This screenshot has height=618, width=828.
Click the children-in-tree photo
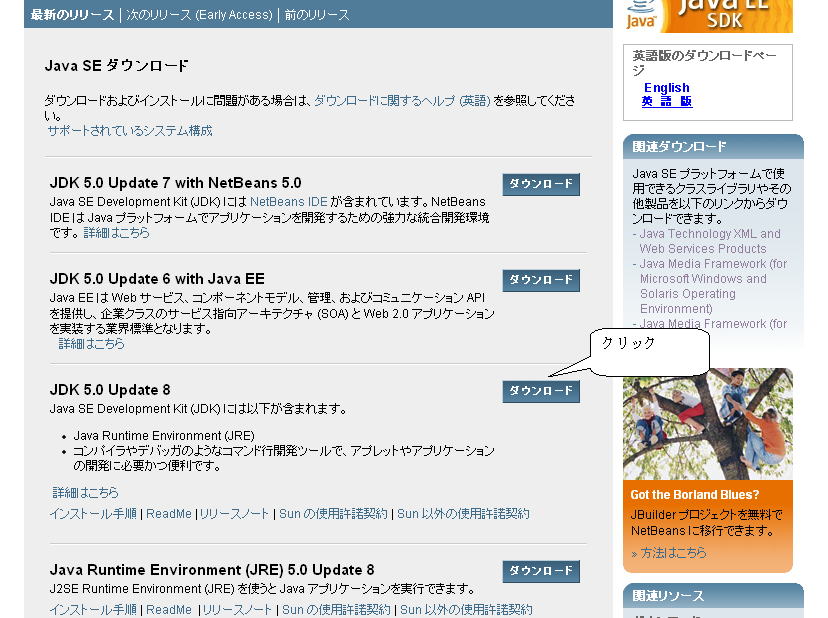point(708,424)
